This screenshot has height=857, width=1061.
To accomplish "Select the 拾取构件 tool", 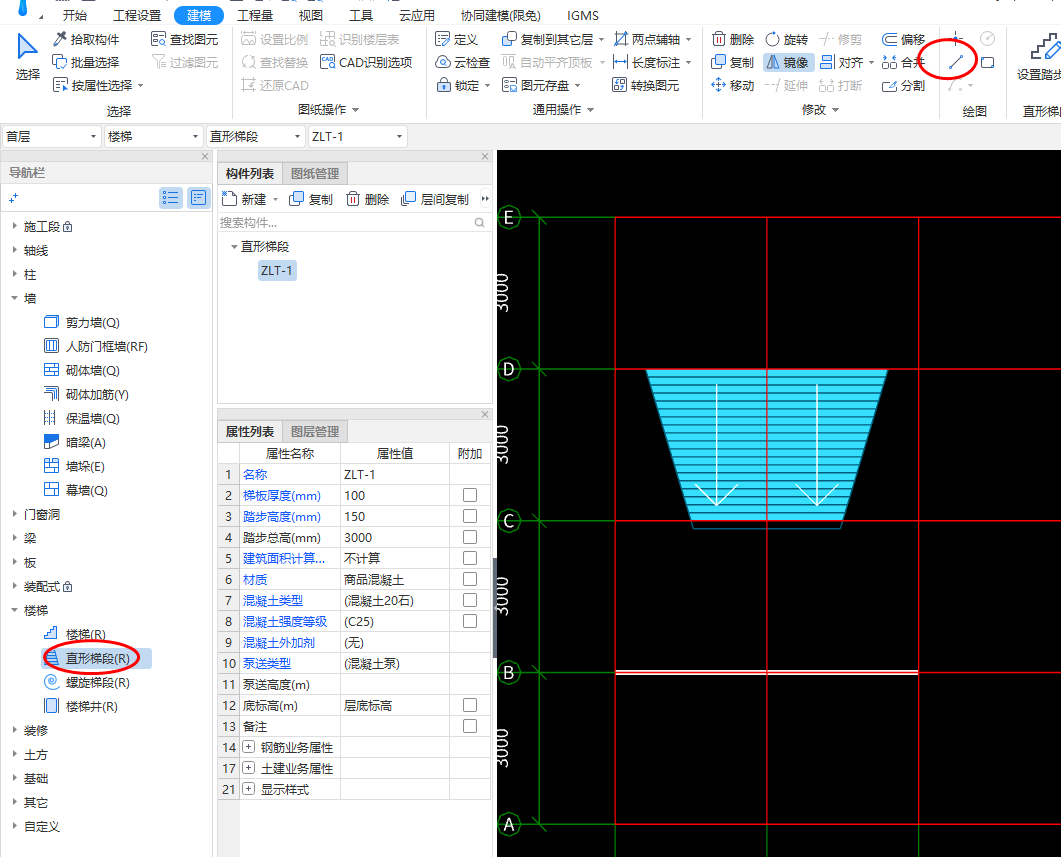I will (x=86, y=39).
